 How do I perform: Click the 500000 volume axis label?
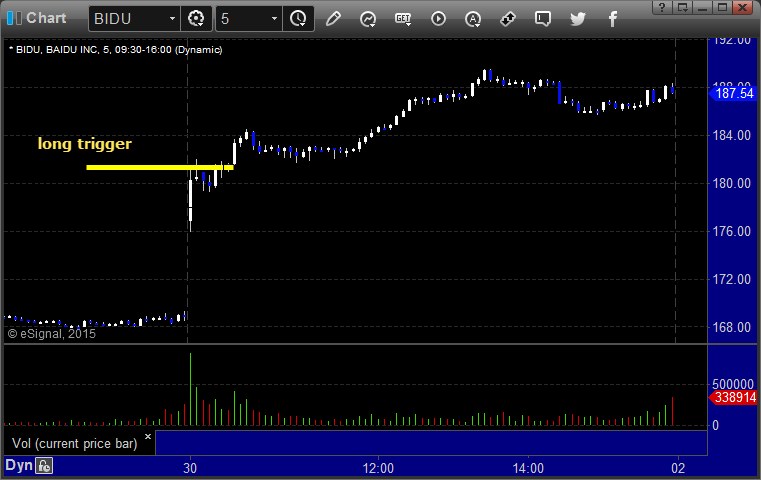click(732, 384)
